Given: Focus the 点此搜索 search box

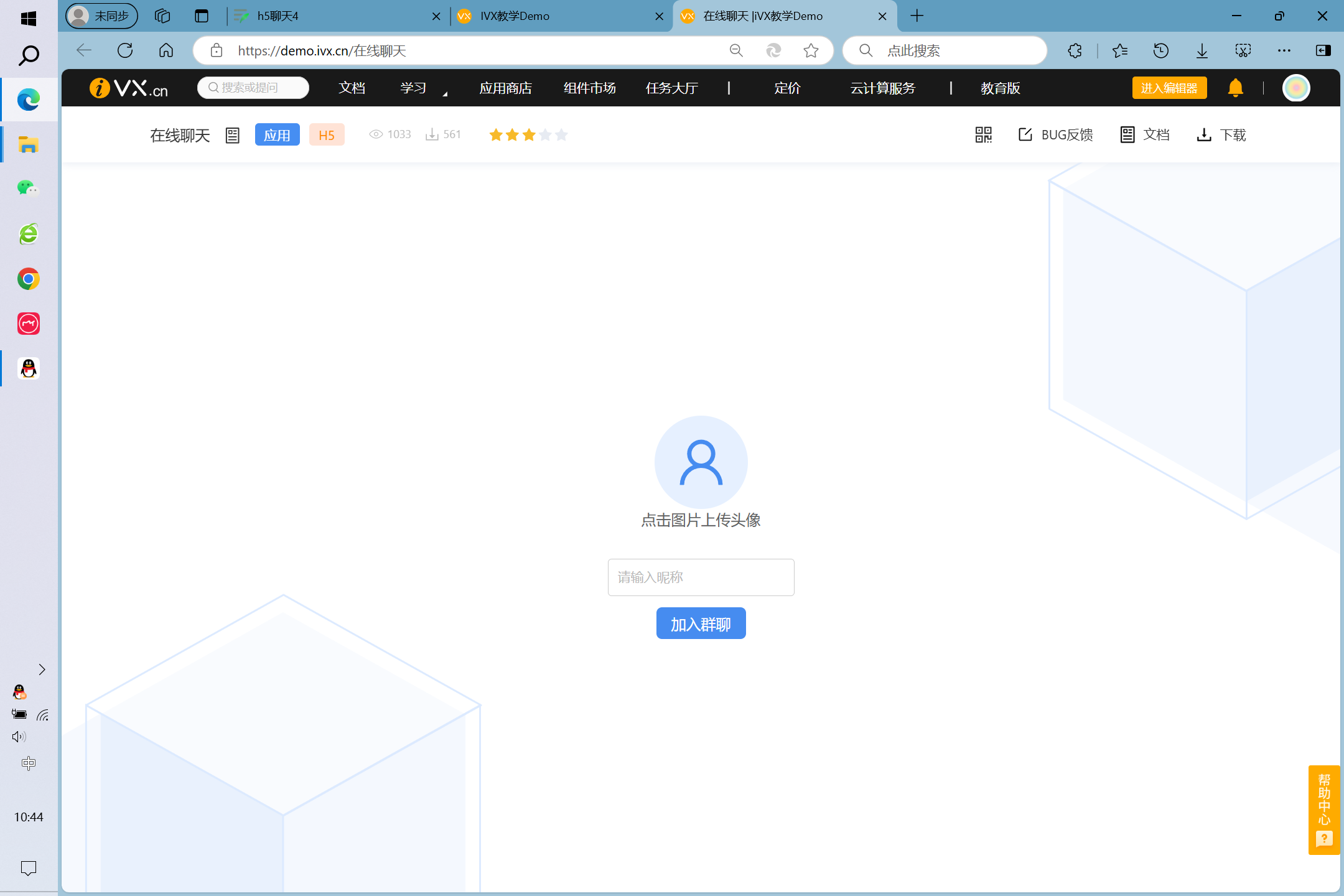Looking at the screenshot, I should (x=945, y=50).
